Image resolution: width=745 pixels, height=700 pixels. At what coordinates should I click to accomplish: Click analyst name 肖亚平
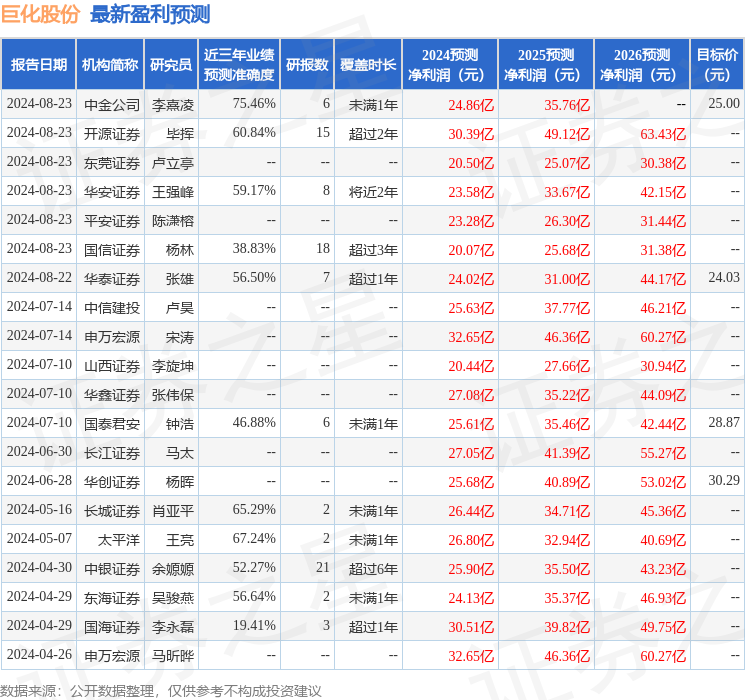point(173,511)
